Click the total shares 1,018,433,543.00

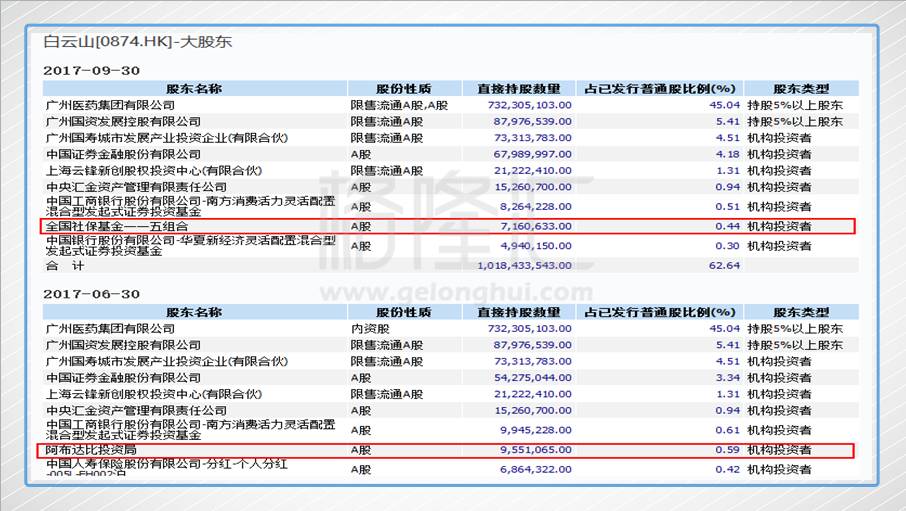click(525, 265)
